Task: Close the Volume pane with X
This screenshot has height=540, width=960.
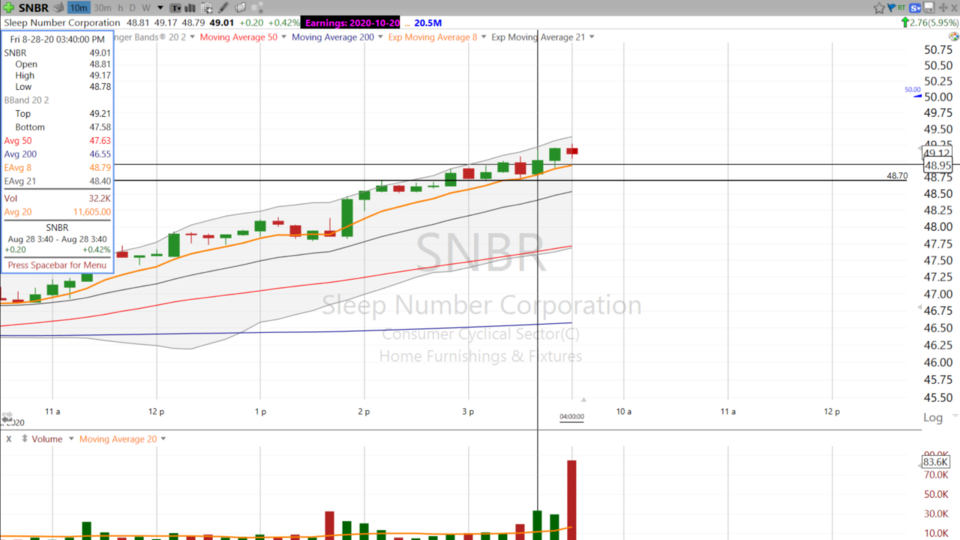Action: click(9, 439)
